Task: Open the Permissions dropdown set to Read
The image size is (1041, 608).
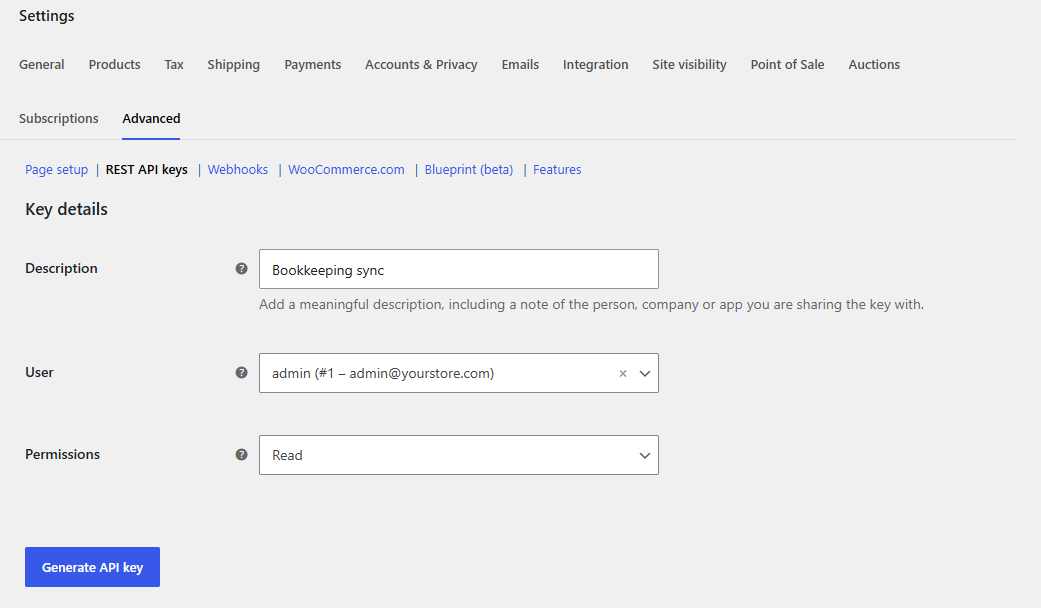Action: [x=459, y=455]
